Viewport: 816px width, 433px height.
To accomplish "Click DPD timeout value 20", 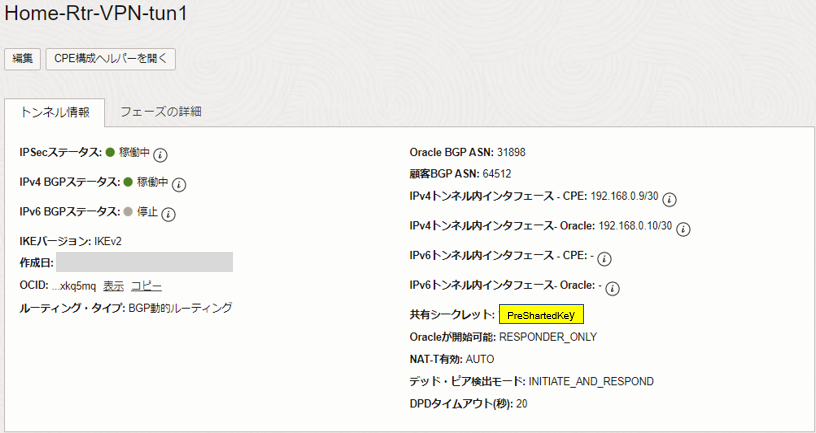I will 521,404.
